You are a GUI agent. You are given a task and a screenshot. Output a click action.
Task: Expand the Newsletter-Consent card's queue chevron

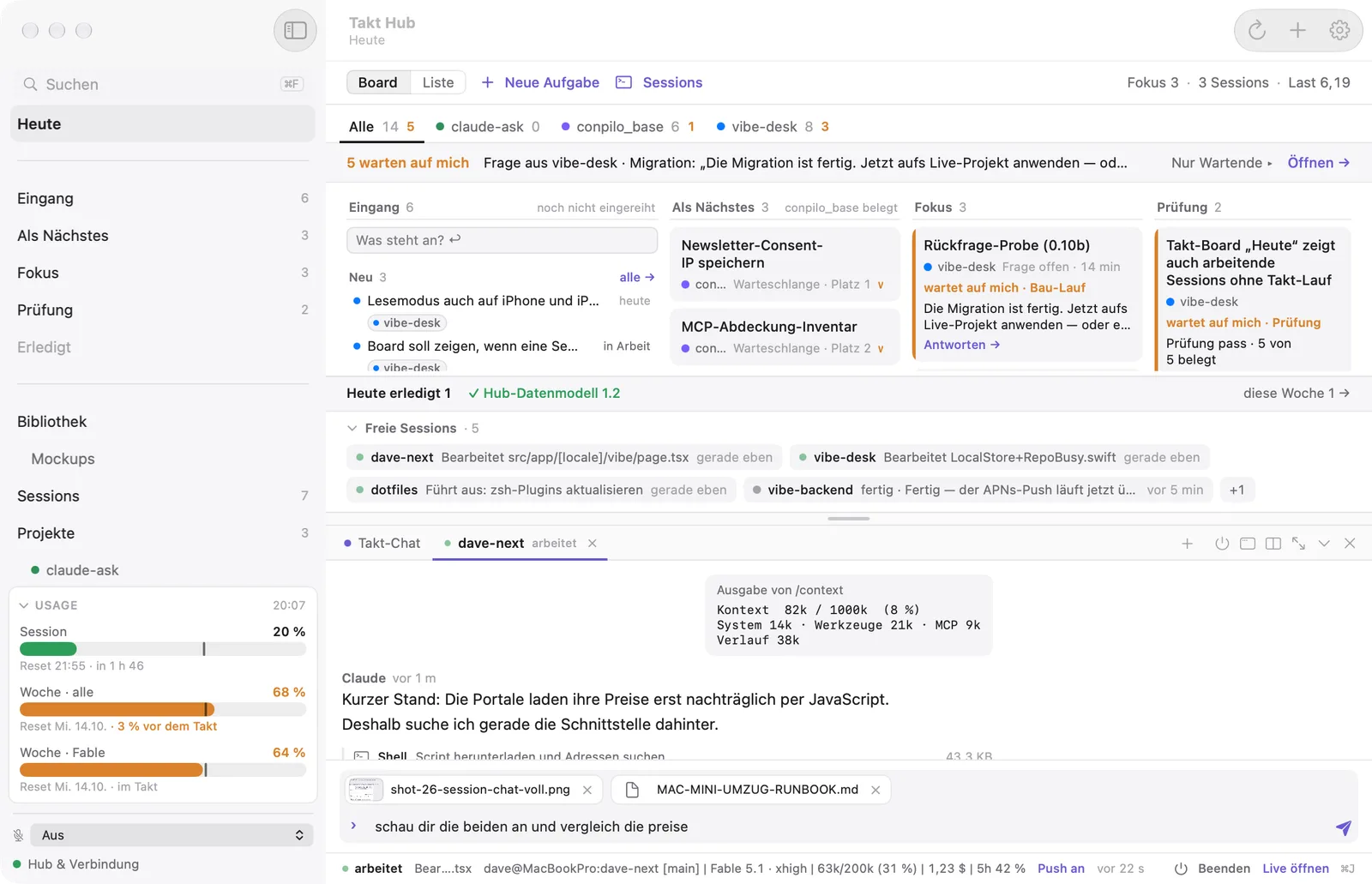click(881, 285)
